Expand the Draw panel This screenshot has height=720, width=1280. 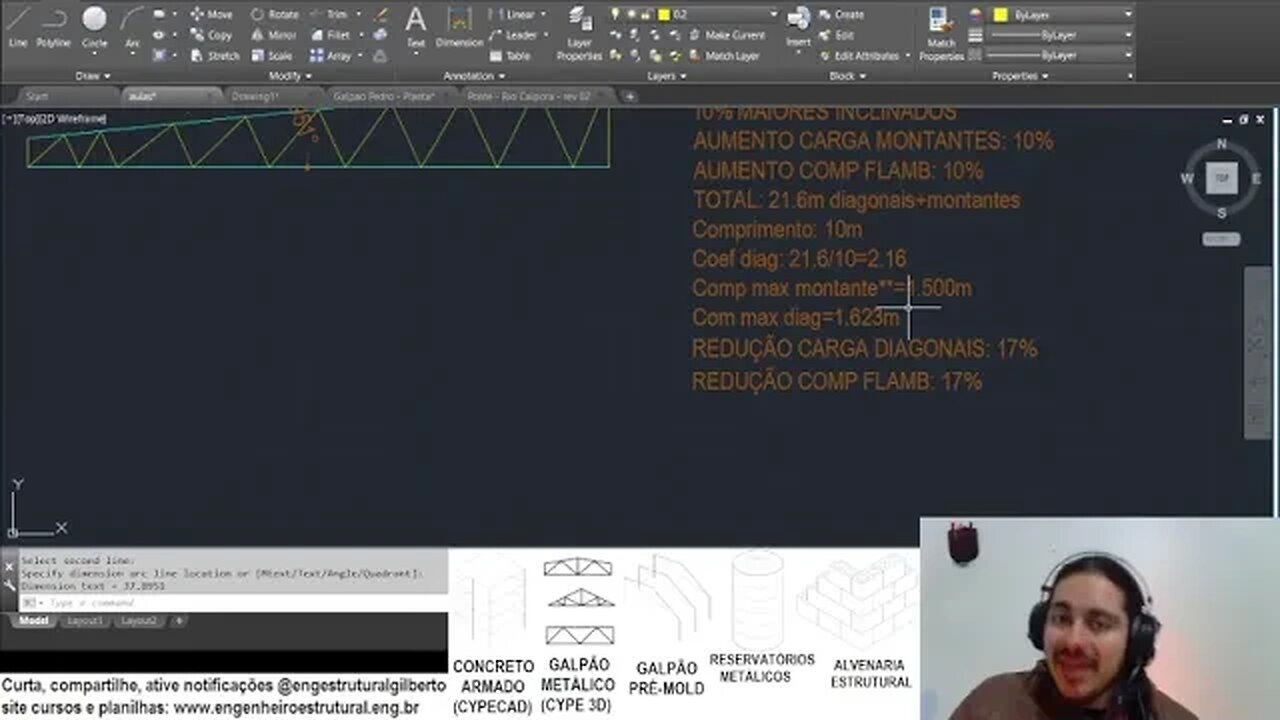click(x=92, y=76)
